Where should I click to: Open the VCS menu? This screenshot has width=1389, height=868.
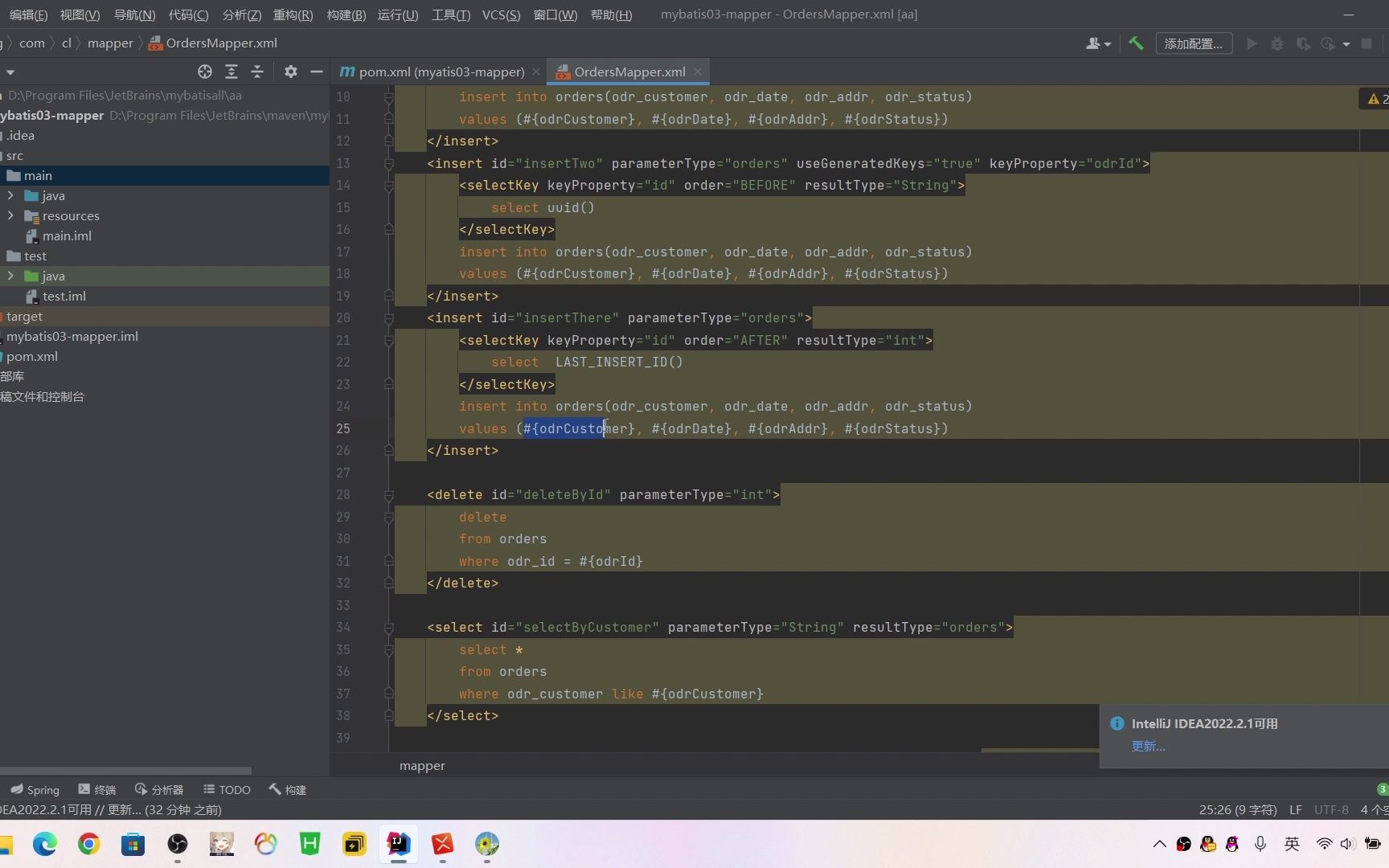pyautogui.click(x=501, y=14)
